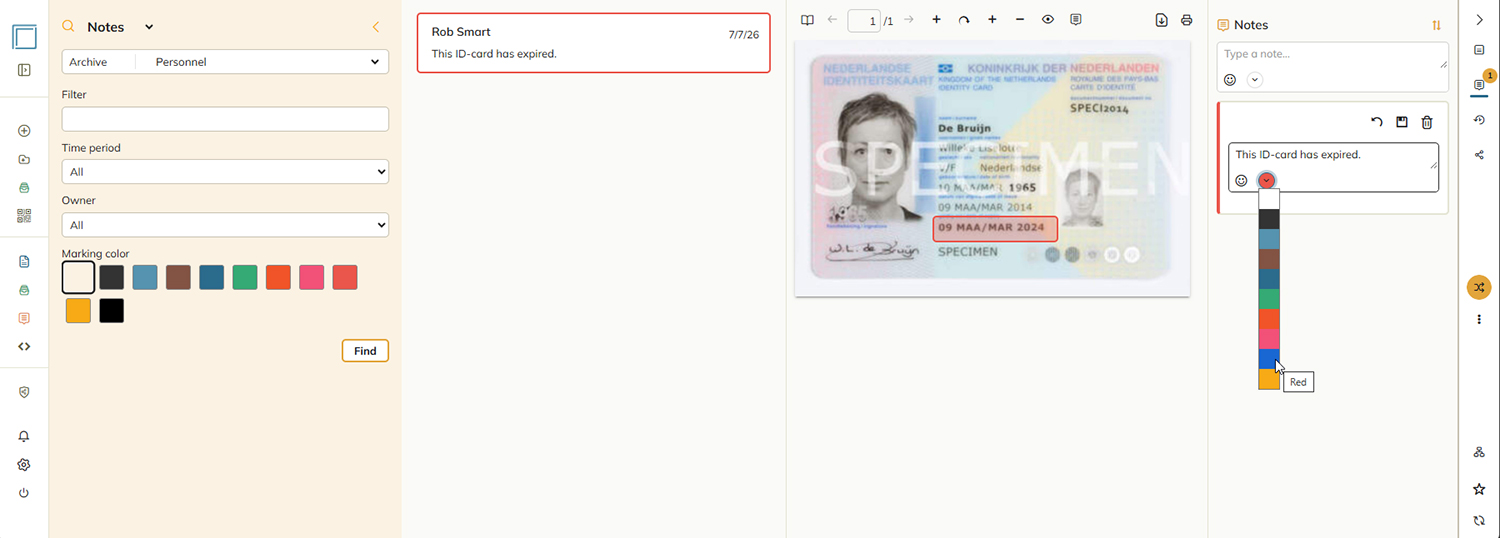Click the Filter text field

pos(225,119)
